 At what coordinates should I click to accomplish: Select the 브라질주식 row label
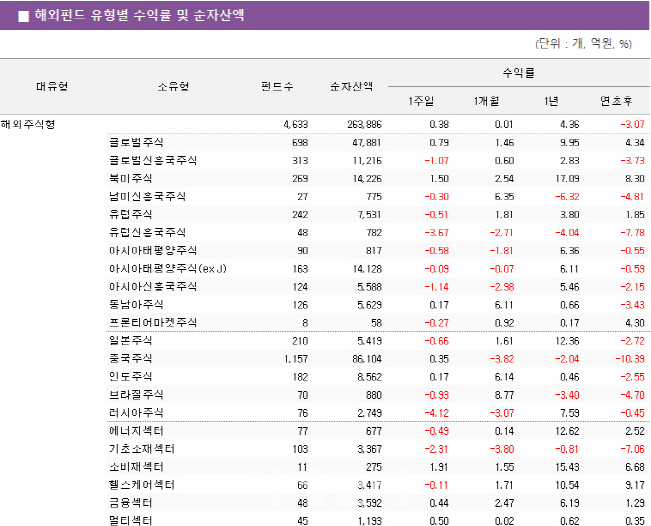click(x=136, y=395)
